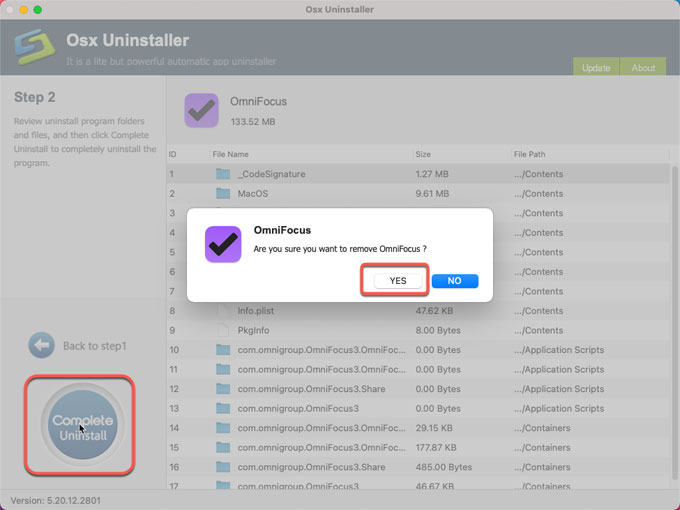
Task: Confirm removal by clicking YES
Action: click(x=398, y=281)
